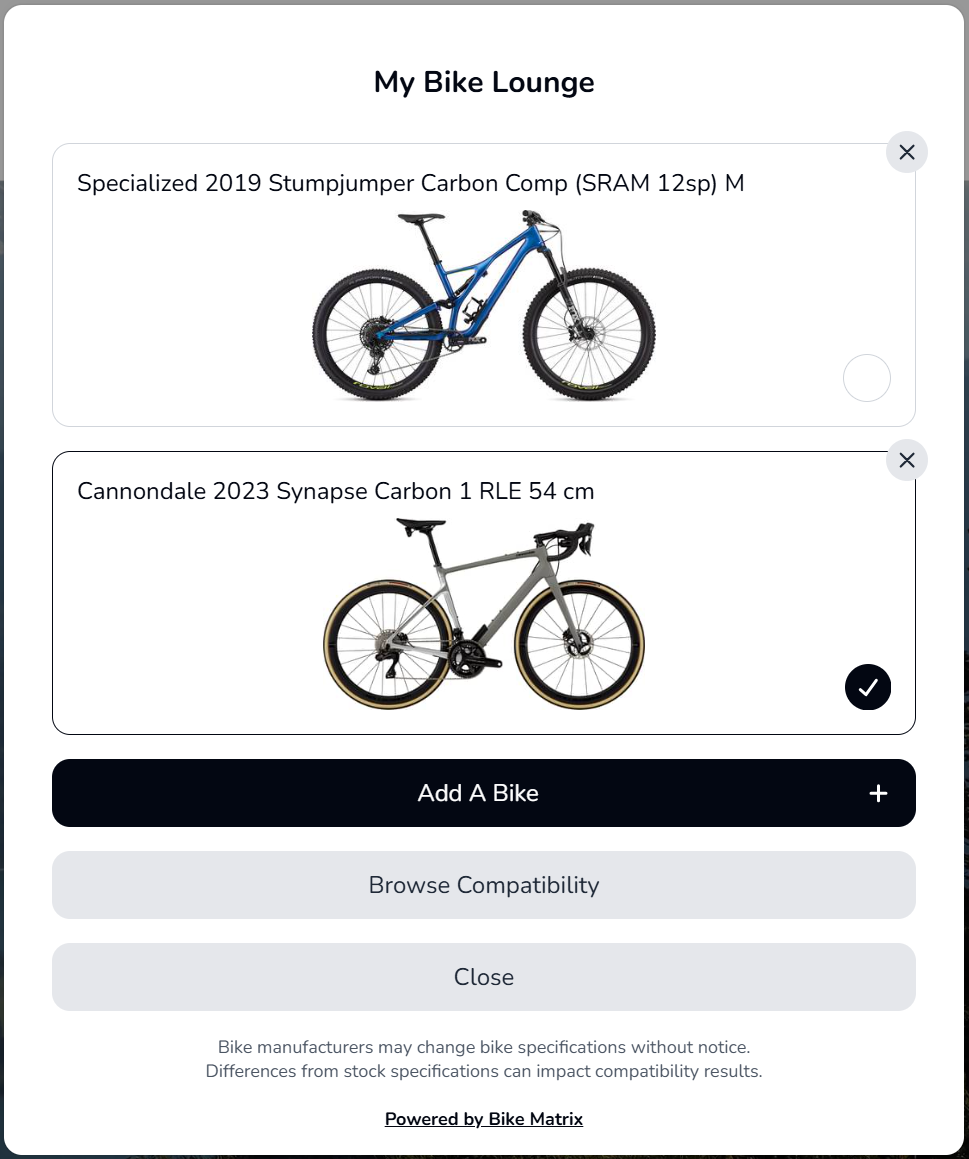Open the Add A Bike form
Image resolution: width=969 pixels, height=1159 pixels.
(484, 793)
